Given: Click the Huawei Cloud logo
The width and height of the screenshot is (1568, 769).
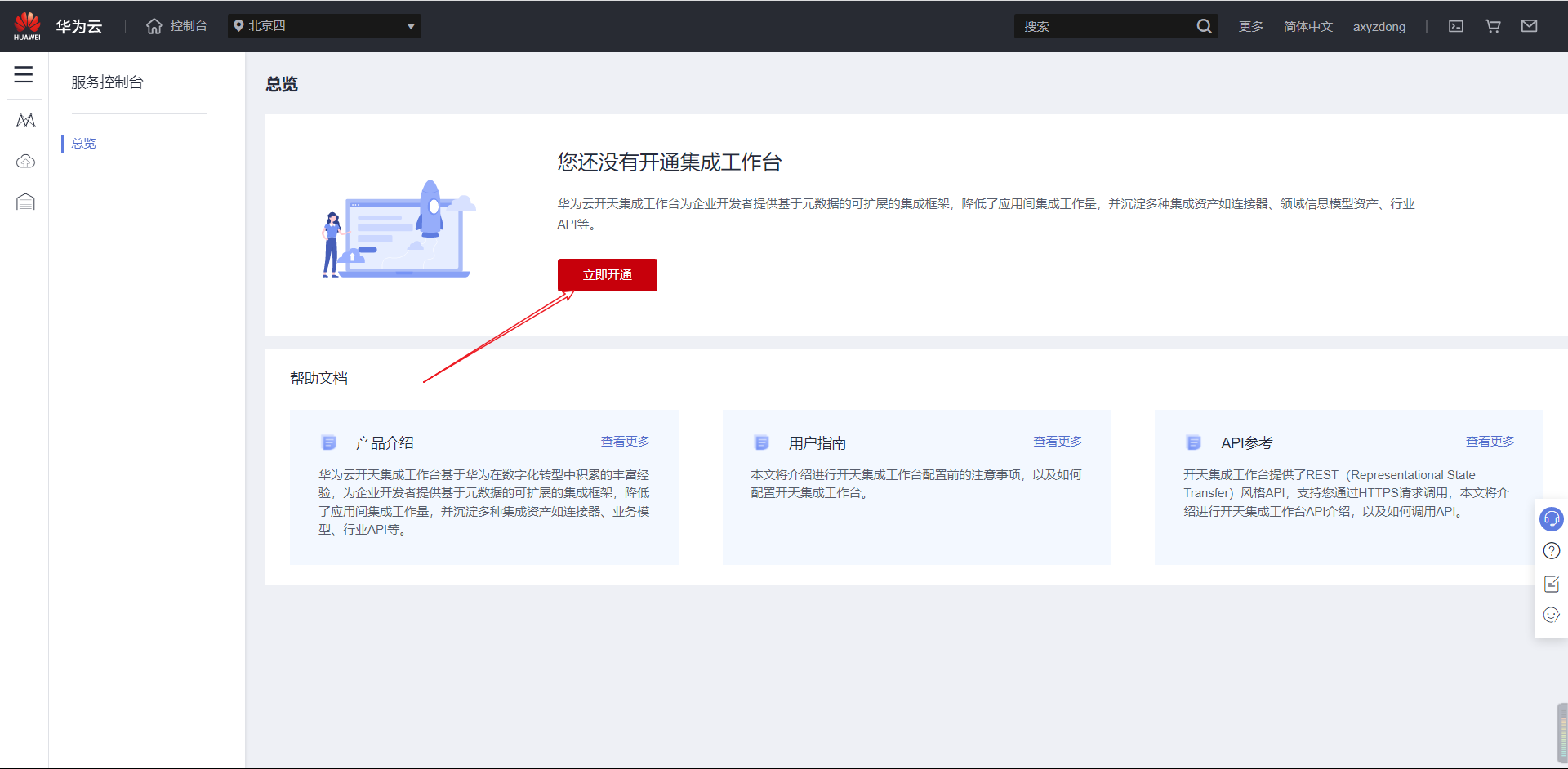Looking at the screenshot, I should click(x=27, y=26).
